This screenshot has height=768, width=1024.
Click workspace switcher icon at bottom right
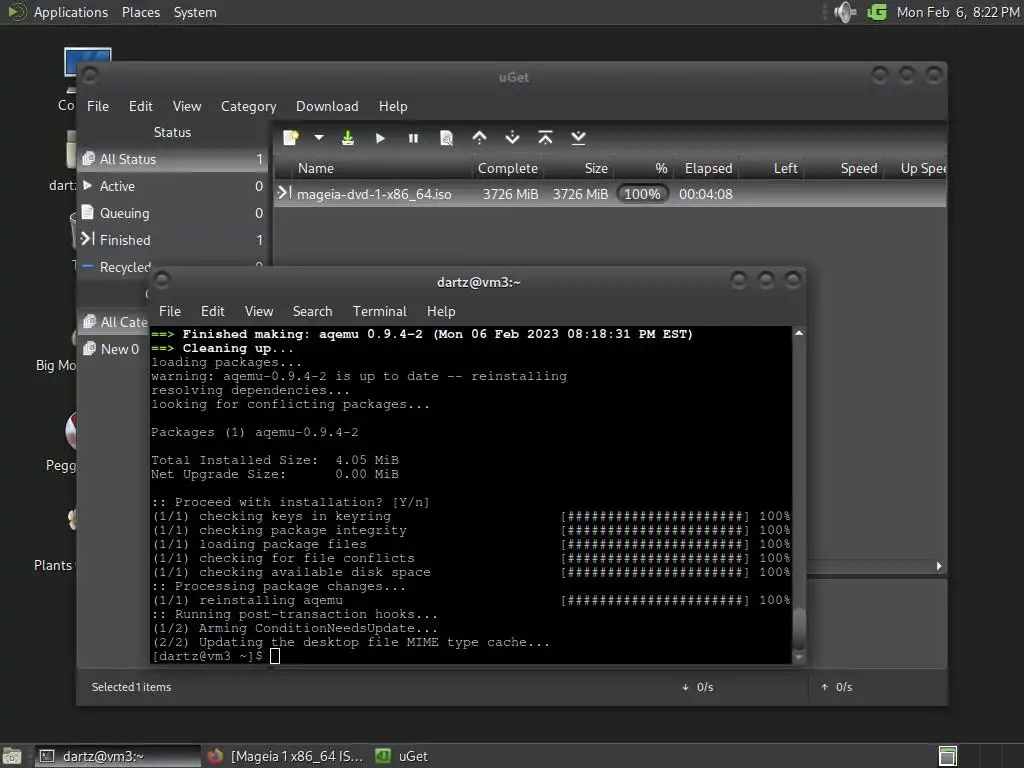point(948,756)
